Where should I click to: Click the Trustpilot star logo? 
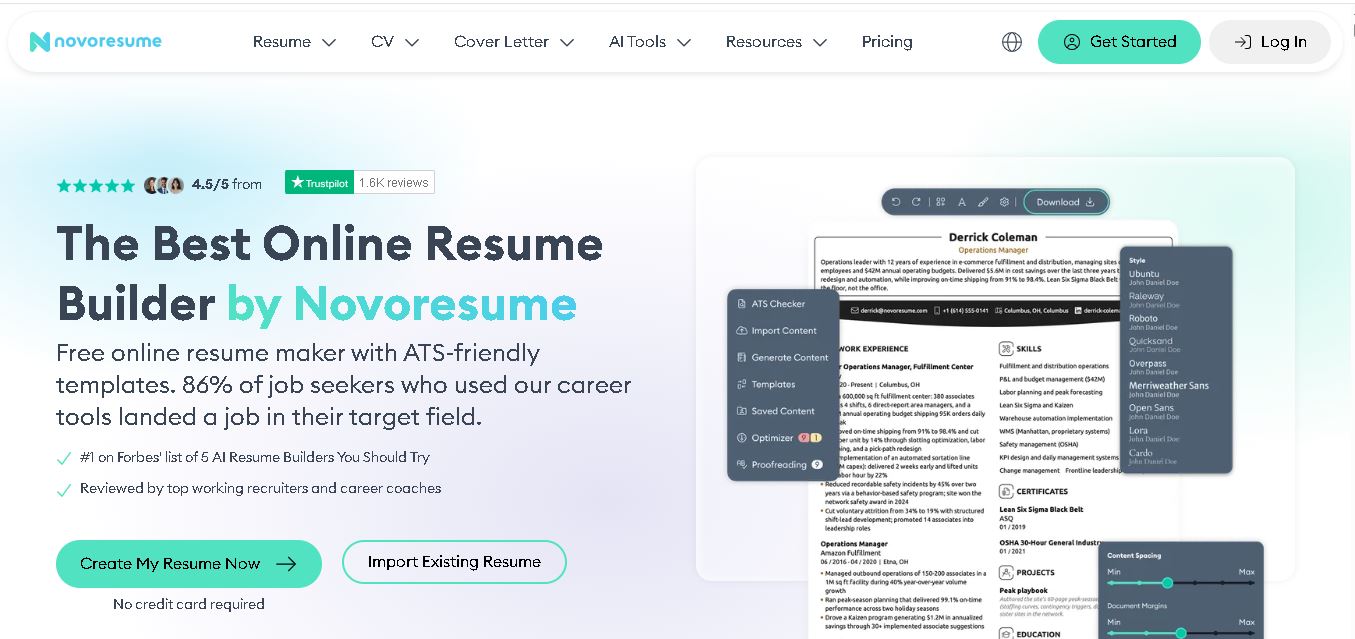tap(296, 183)
